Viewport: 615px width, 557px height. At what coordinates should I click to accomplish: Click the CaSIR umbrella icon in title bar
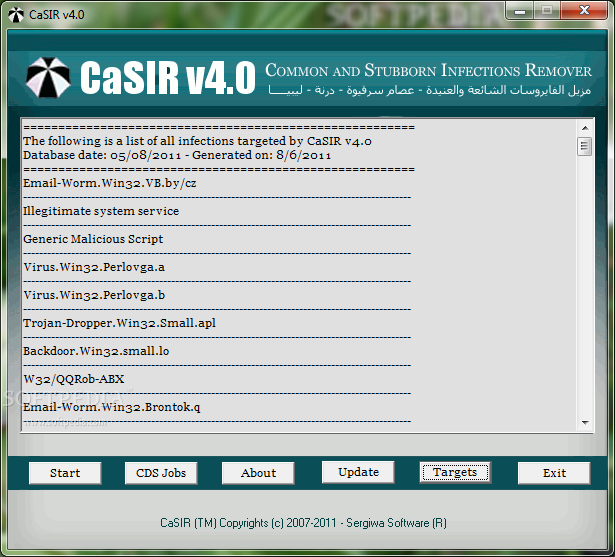pyautogui.click(x=16, y=15)
